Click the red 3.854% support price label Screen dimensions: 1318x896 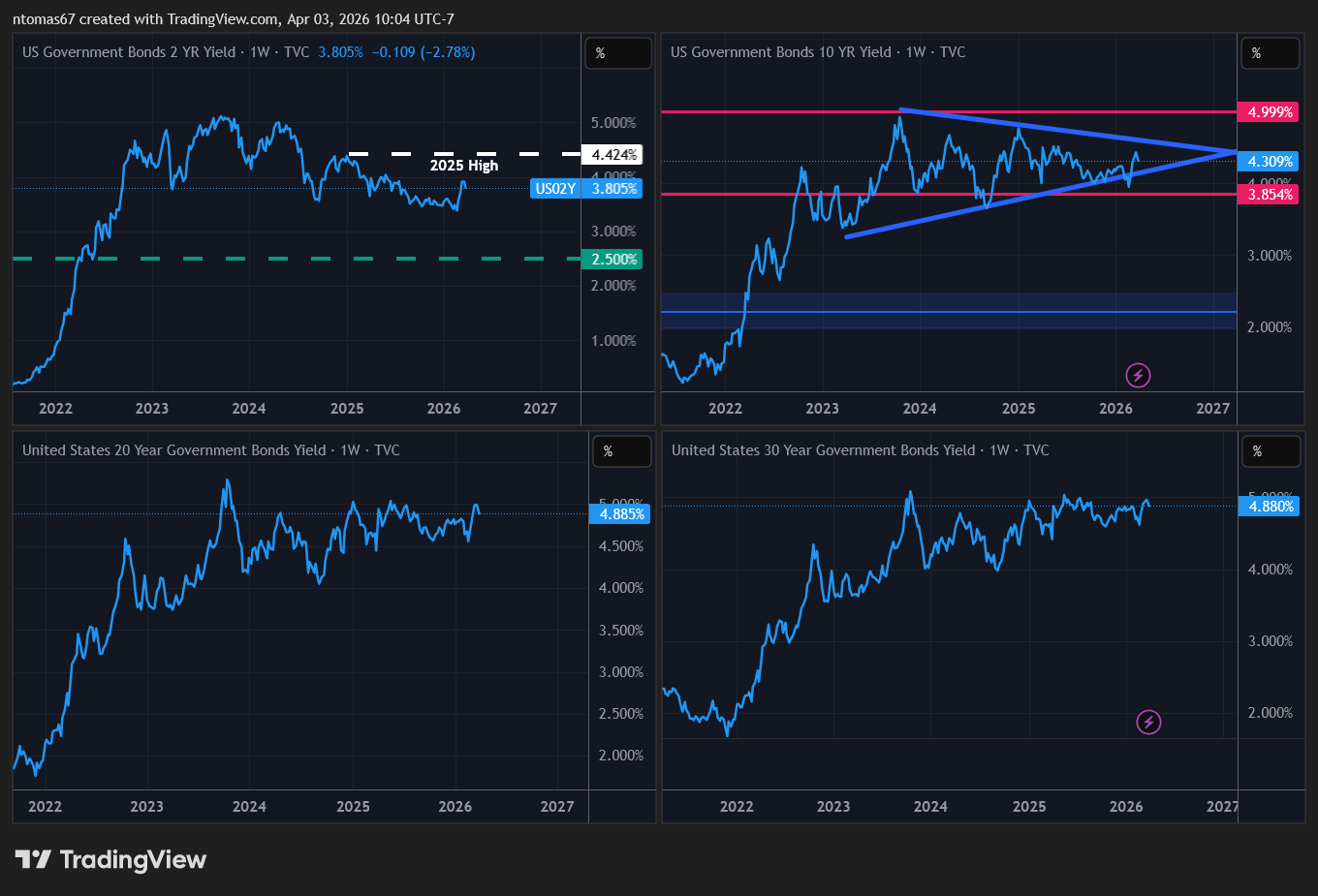point(1269,195)
